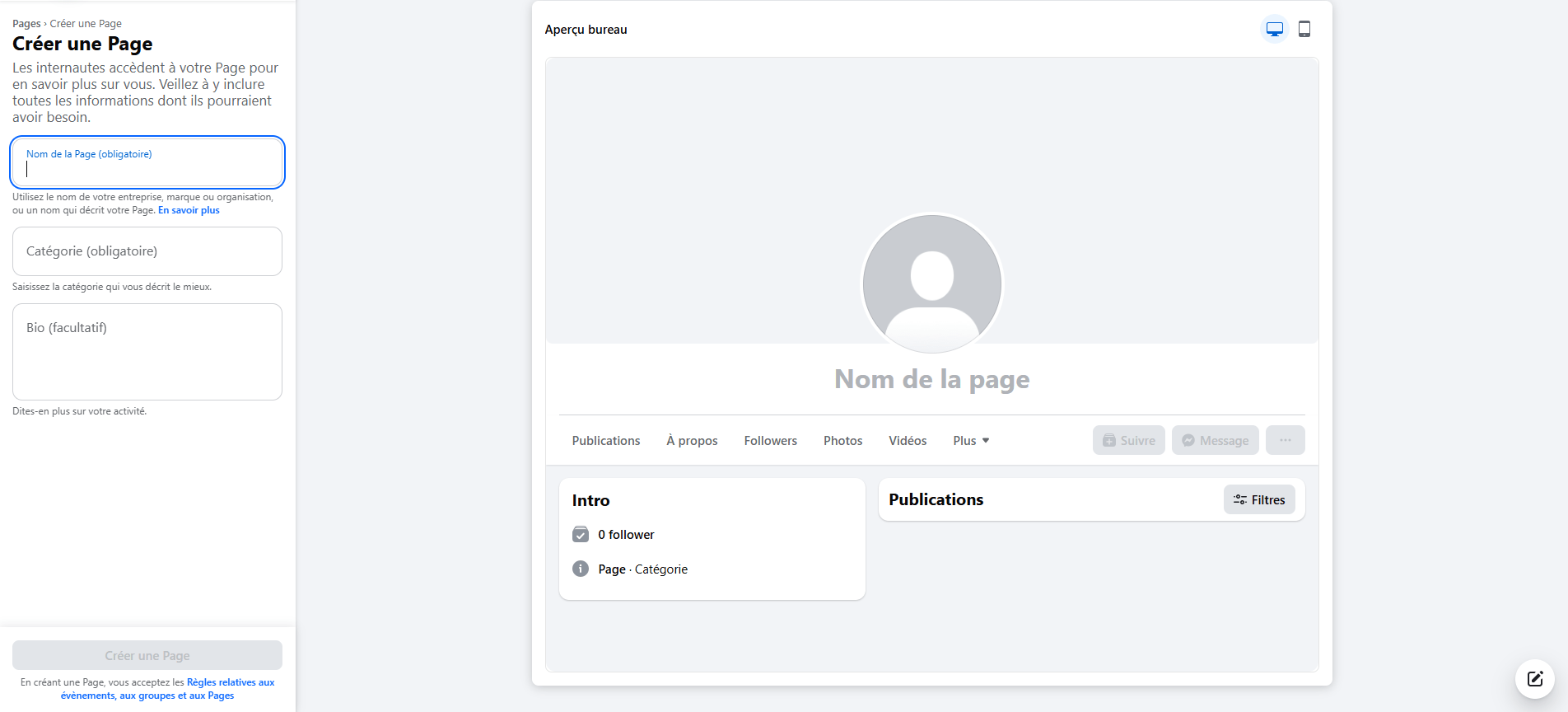This screenshot has height=712, width=1568.
Task: Go to the Followers tab
Action: (770, 441)
